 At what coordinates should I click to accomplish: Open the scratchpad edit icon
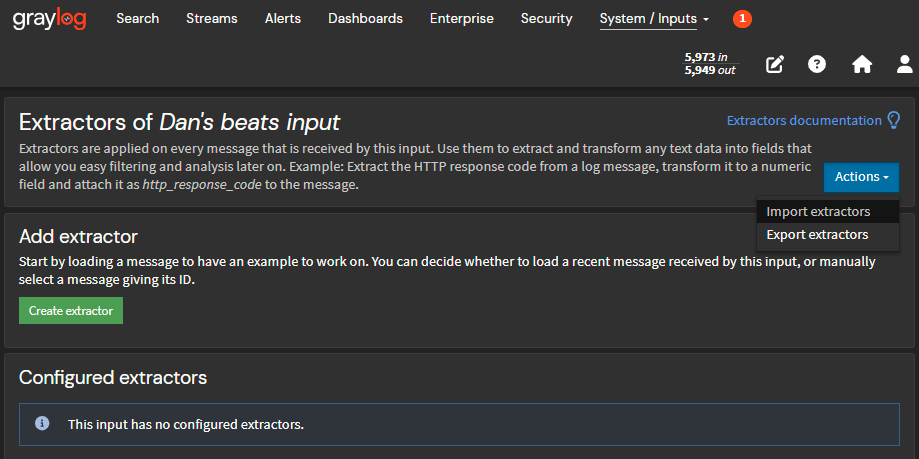coord(775,64)
